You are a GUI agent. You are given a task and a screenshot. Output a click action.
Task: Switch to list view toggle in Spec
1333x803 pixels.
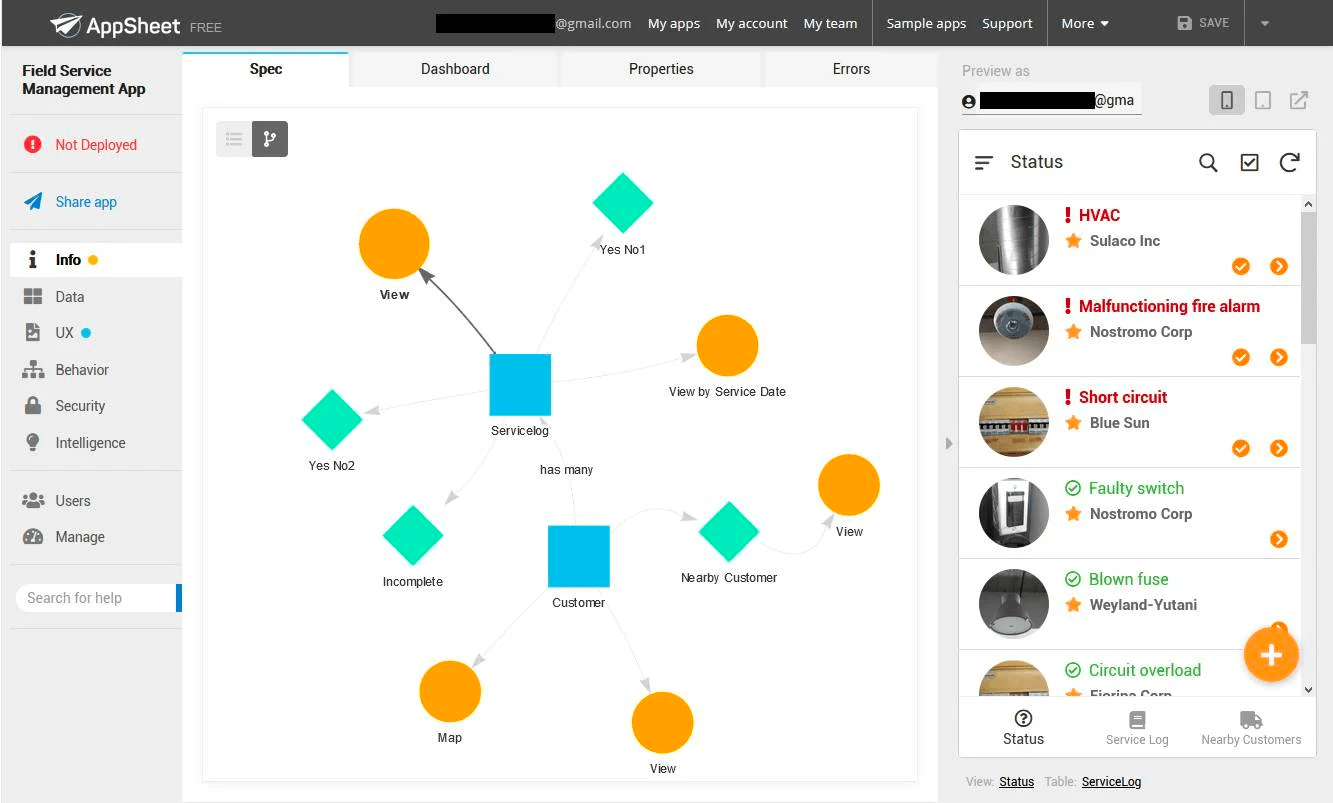[234, 139]
